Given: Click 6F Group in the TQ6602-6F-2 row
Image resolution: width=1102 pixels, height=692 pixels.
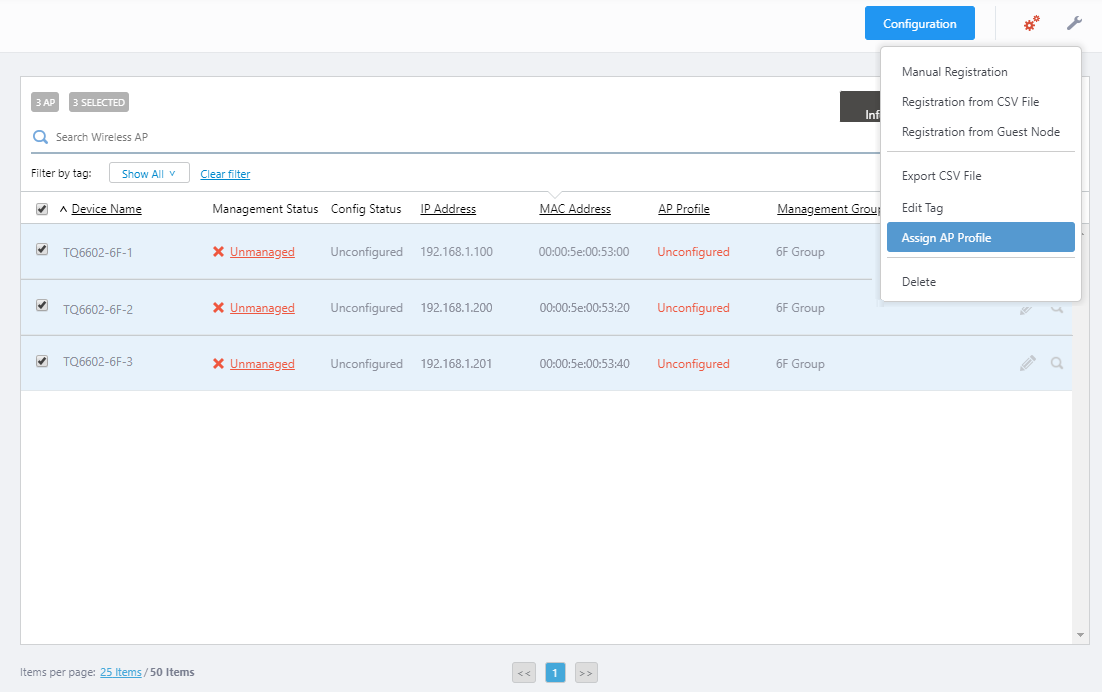Looking at the screenshot, I should click(x=800, y=308).
